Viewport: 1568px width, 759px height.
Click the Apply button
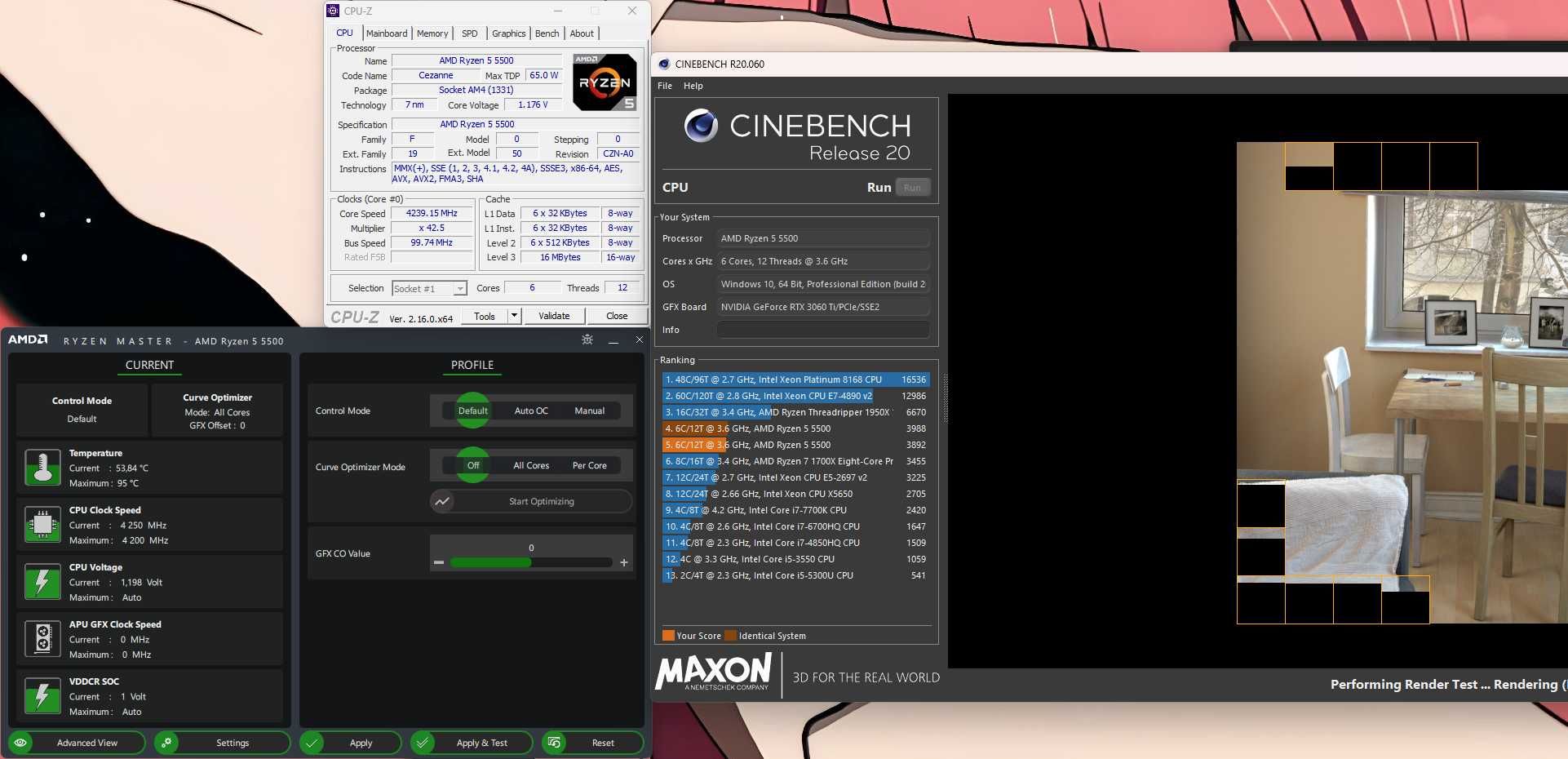[x=350, y=743]
